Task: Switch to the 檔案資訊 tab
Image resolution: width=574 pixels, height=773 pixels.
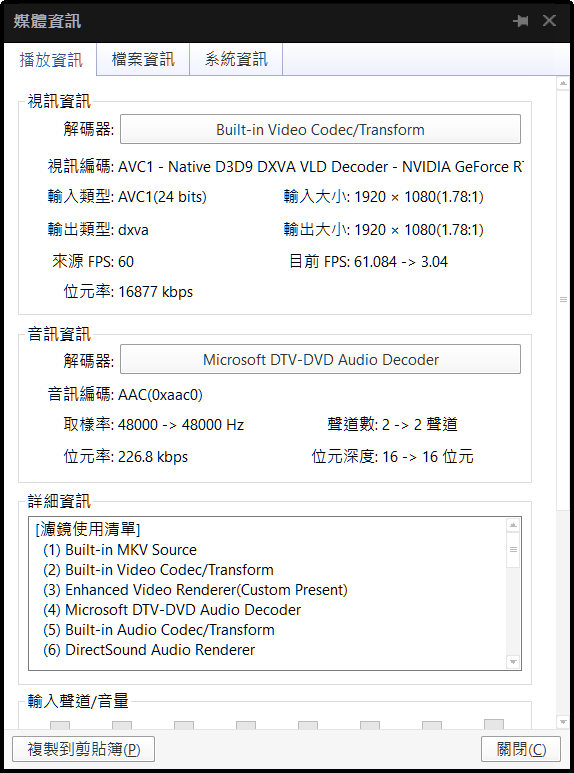Action: [143, 59]
